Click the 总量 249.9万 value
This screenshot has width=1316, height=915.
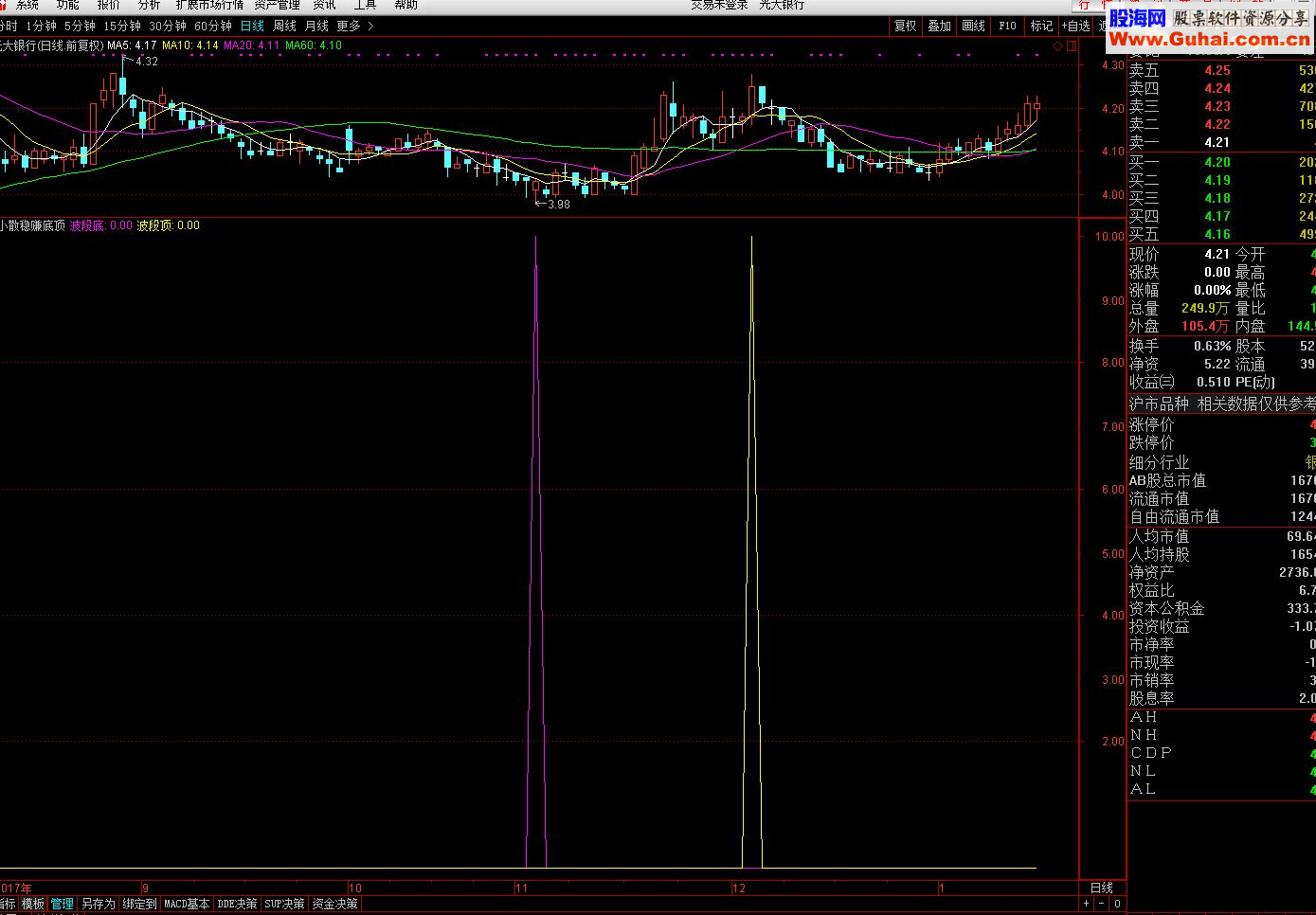coord(1205,308)
